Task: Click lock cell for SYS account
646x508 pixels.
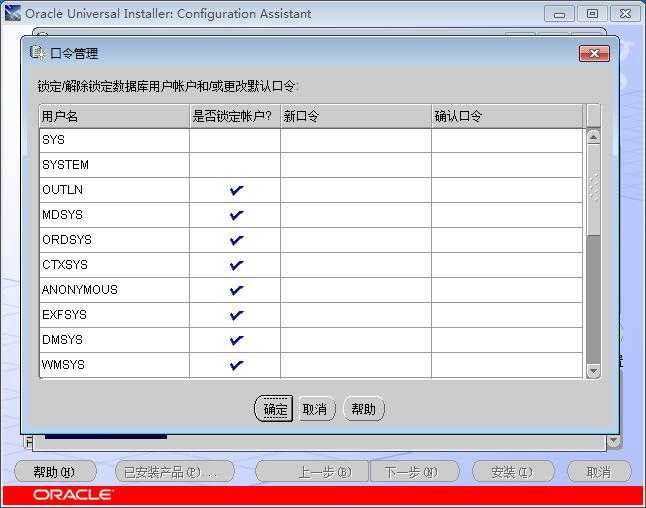Action: (x=235, y=140)
